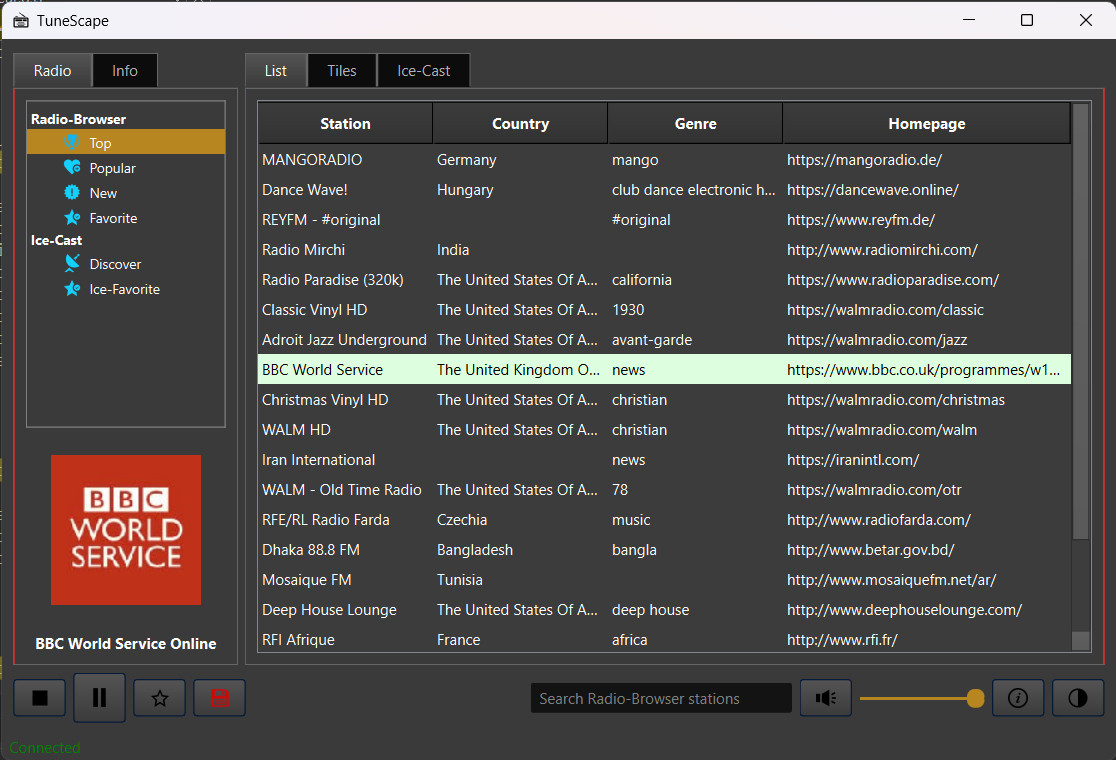Screen dimensions: 1116x760
Task: Open Ice-Cast Discover entry
Action: click(x=115, y=264)
